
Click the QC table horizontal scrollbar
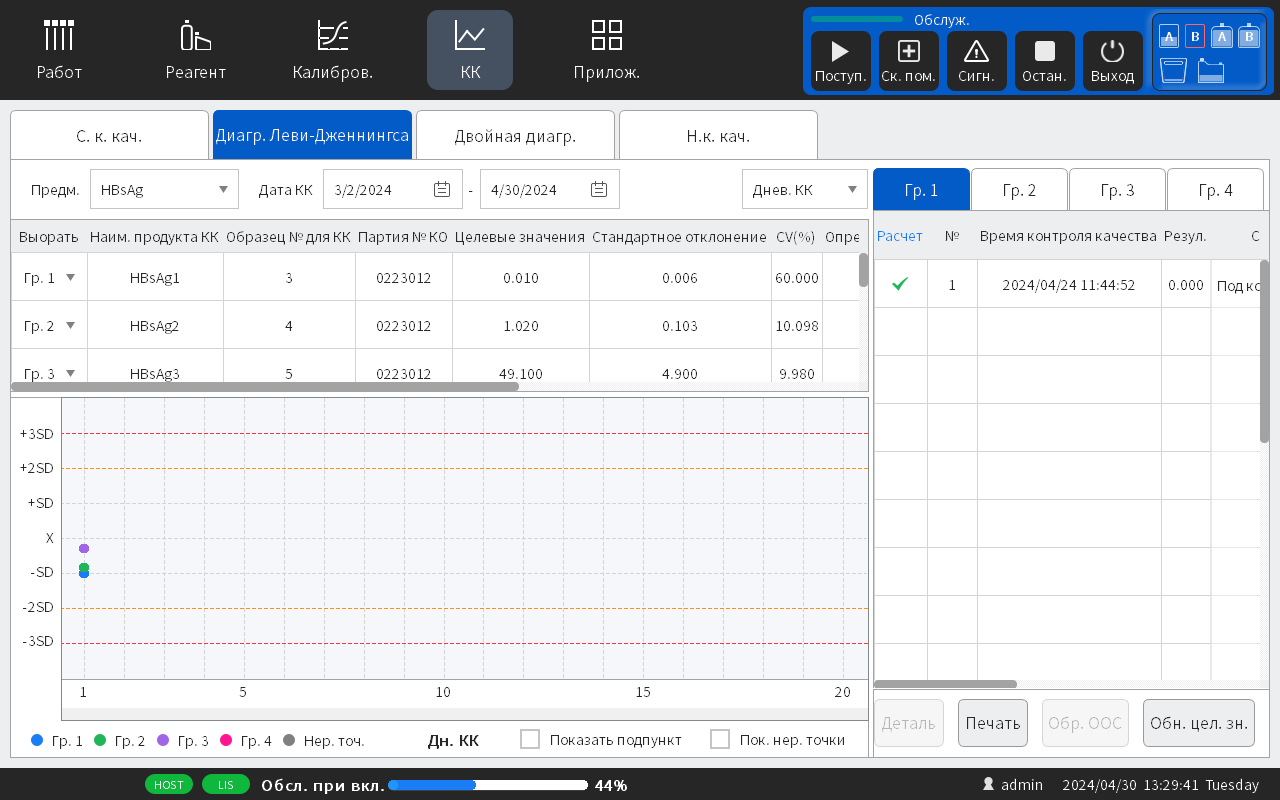[265, 386]
